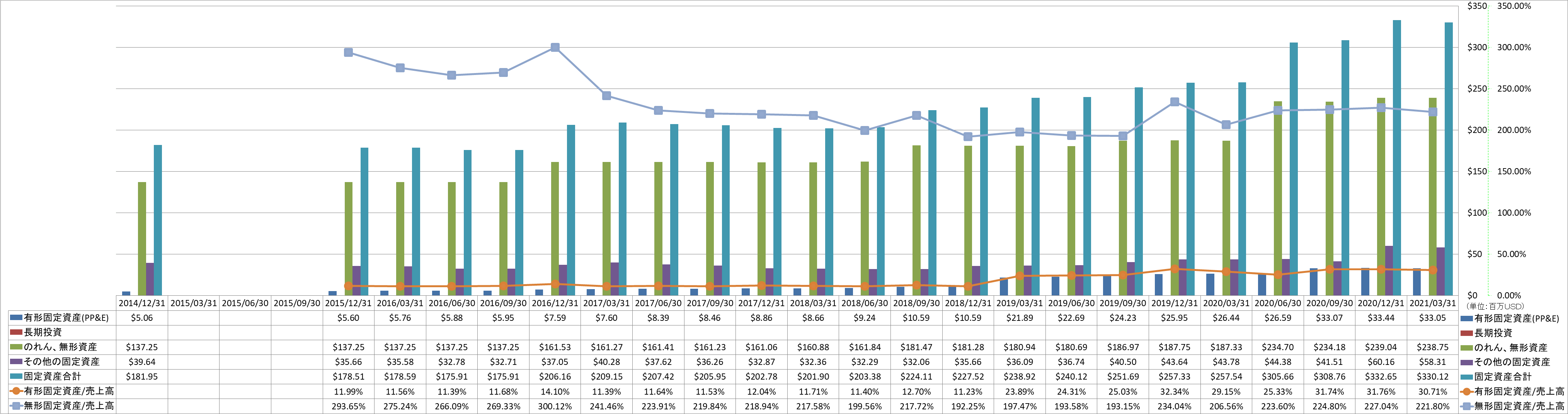
Task: Click the 32.34% cell under 2019/12/31
Action: pyautogui.click(x=1174, y=392)
